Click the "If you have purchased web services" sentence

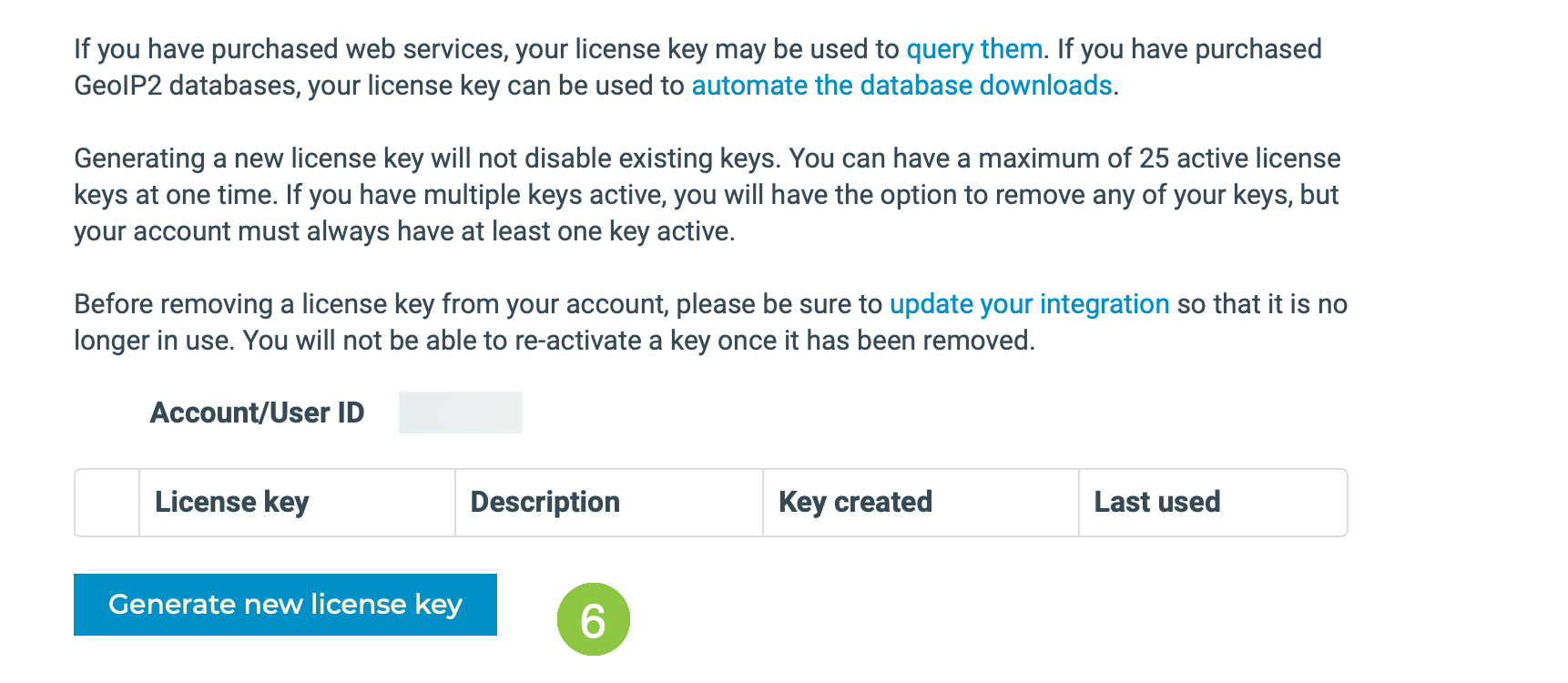561,49
